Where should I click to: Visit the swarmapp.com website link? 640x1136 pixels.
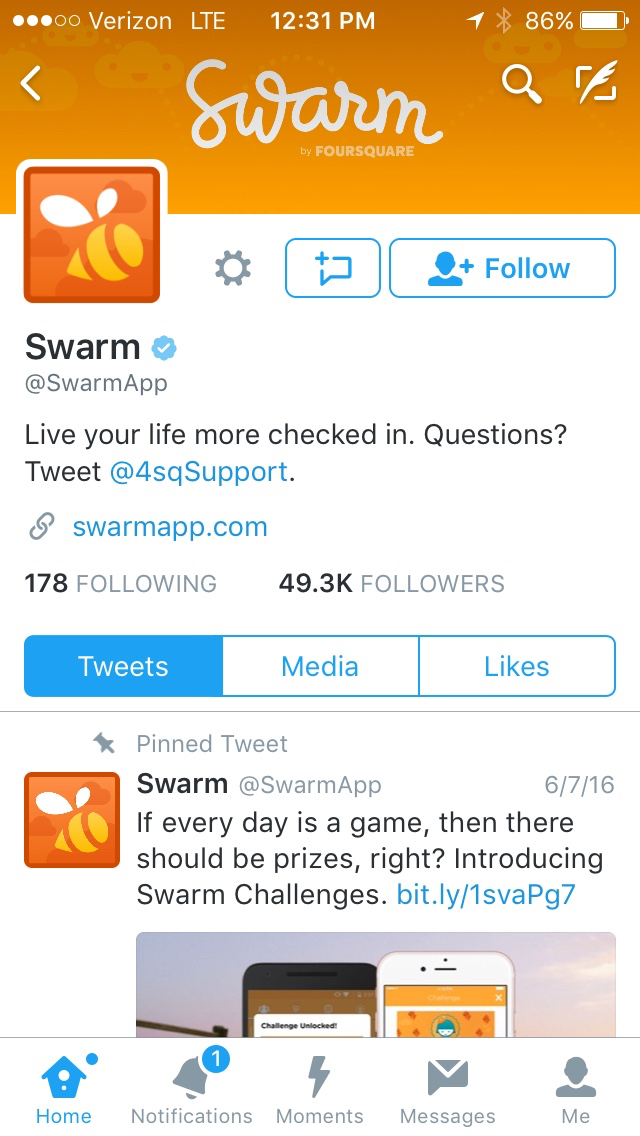click(x=170, y=527)
